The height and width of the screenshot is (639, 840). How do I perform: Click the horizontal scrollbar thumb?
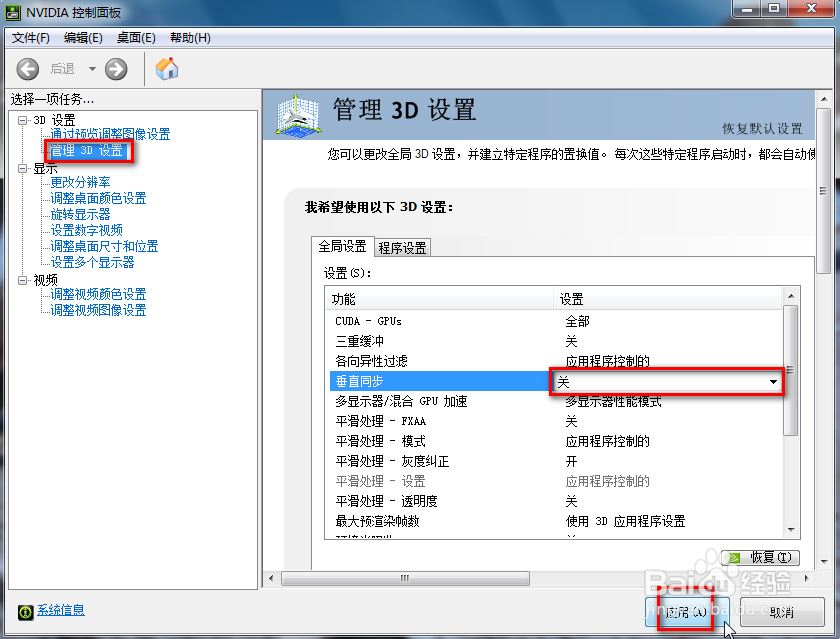click(x=406, y=578)
